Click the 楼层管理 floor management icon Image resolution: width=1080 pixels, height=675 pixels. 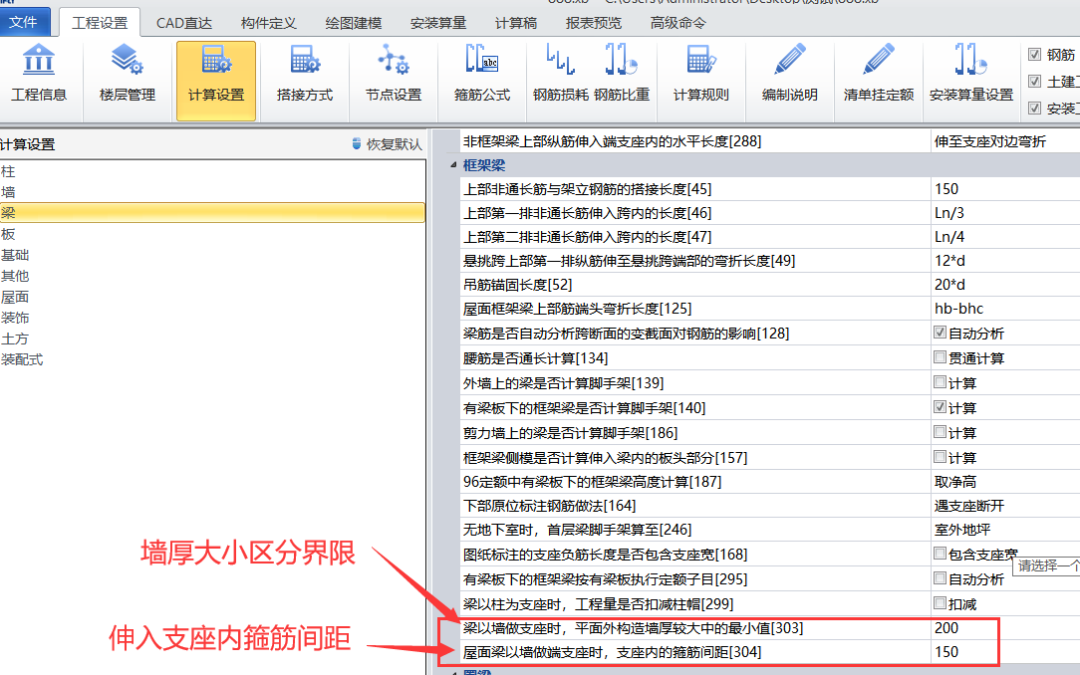pyautogui.click(x=126, y=76)
